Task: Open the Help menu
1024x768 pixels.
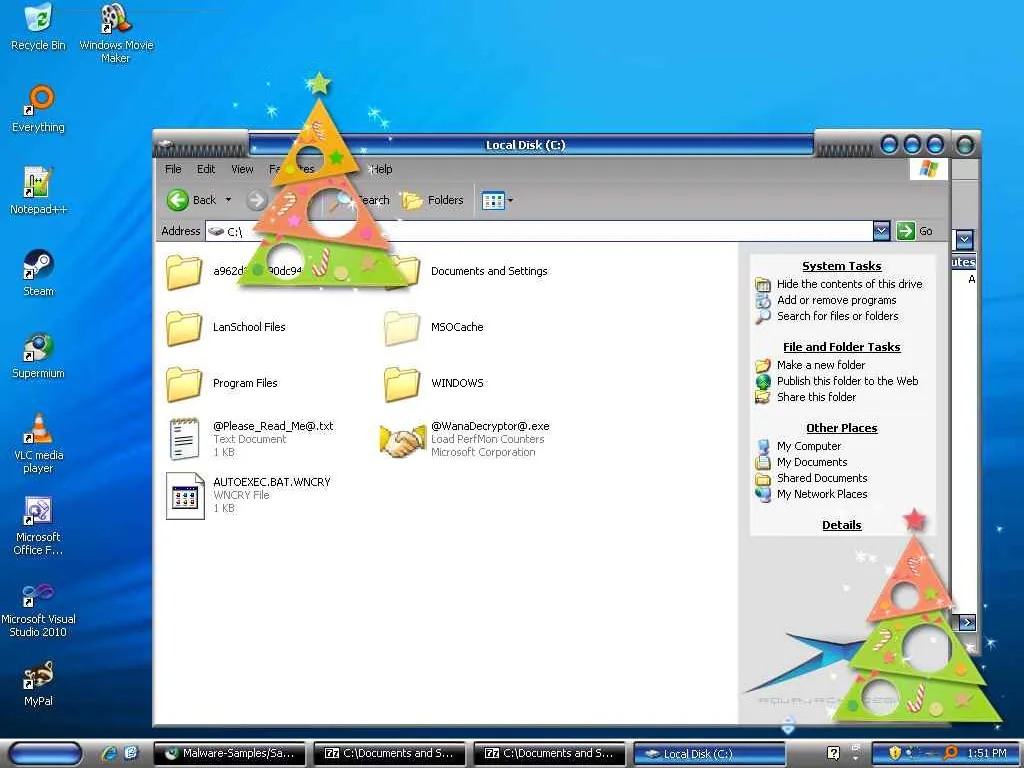Action: pyautogui.click(x=381, y=169)
